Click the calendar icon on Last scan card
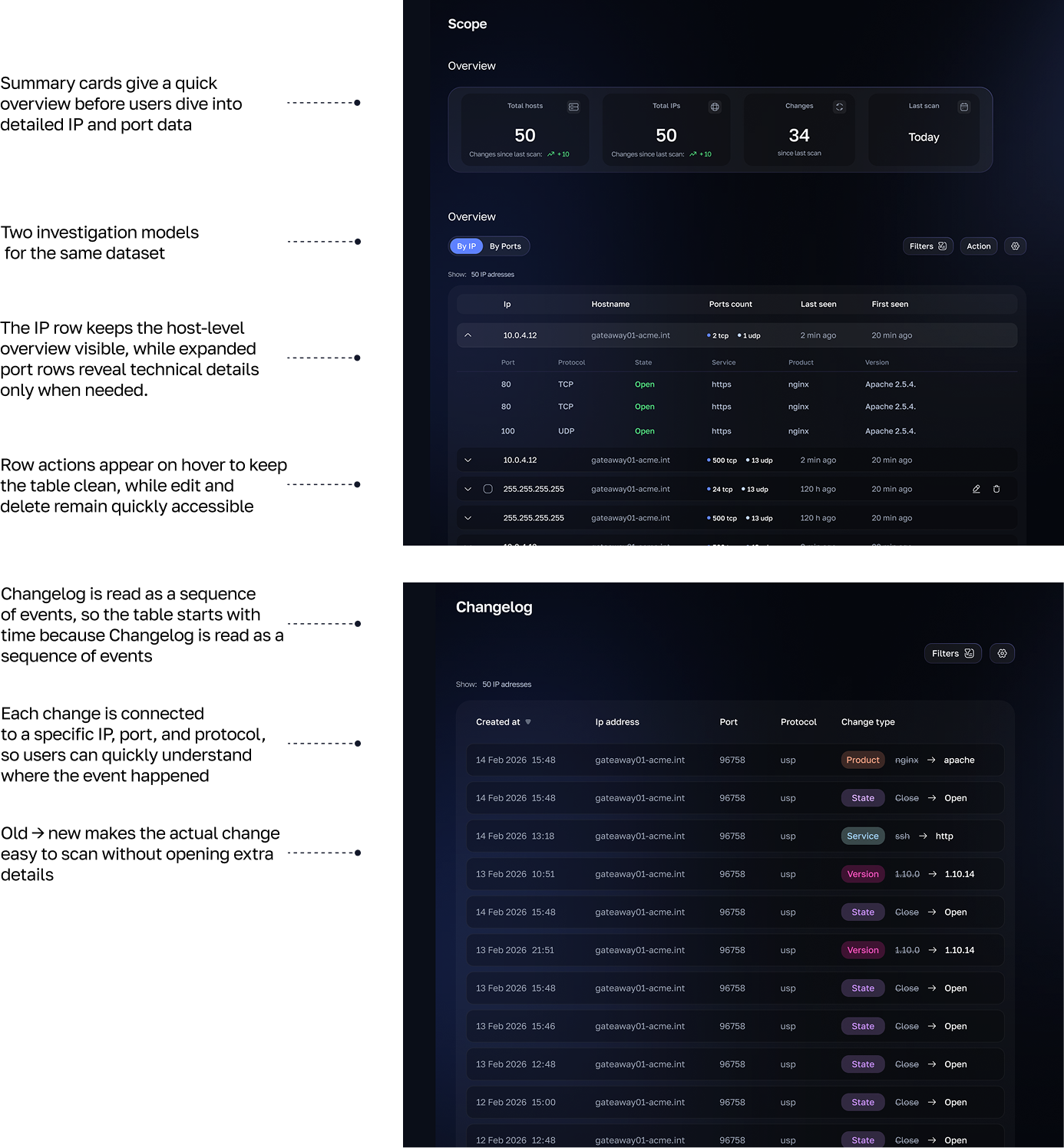Viewport: 1064px width, 1148px height. (x=964, y=107)
